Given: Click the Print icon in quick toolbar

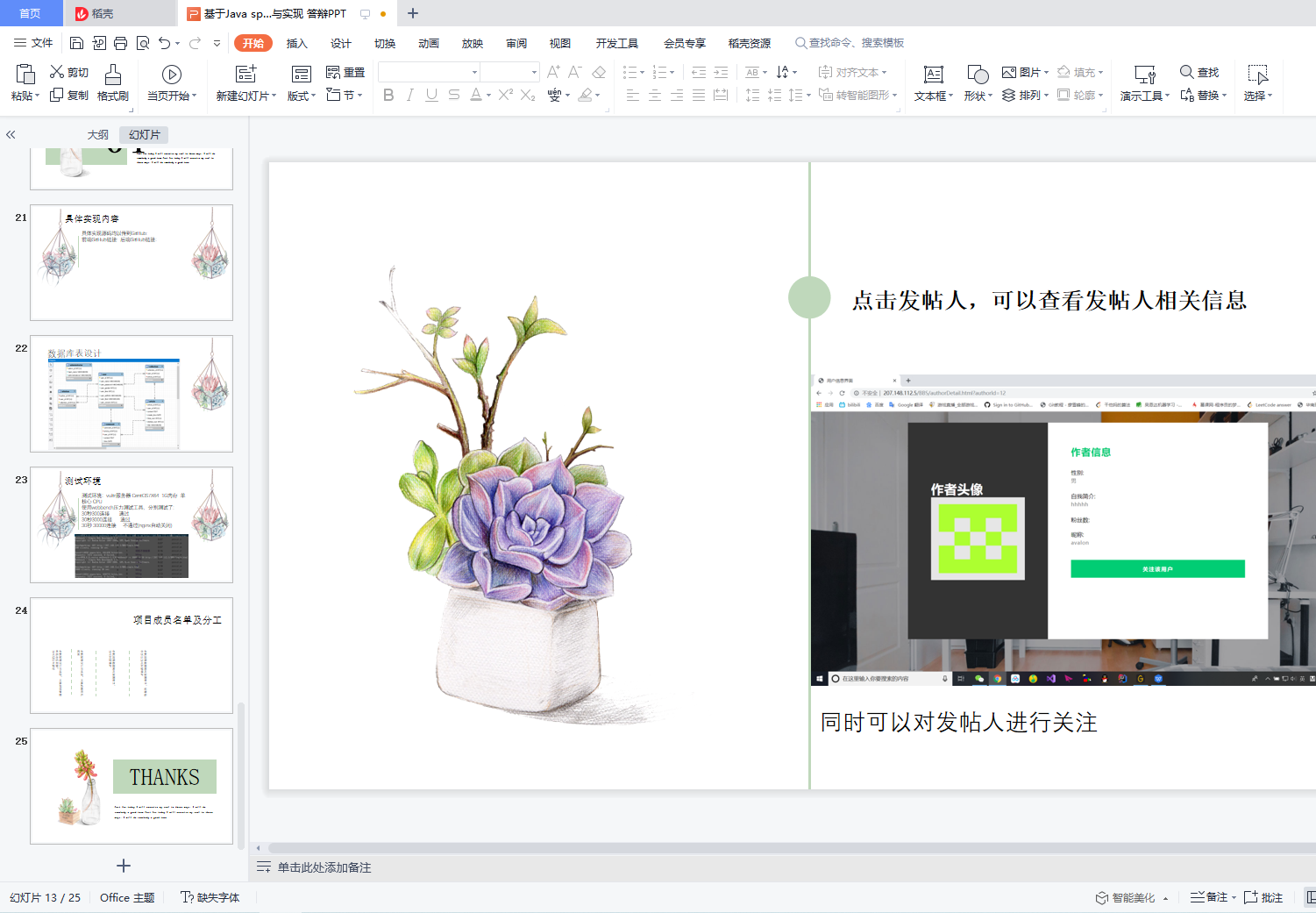Looking at the screenshot, I should coord(120,43).
